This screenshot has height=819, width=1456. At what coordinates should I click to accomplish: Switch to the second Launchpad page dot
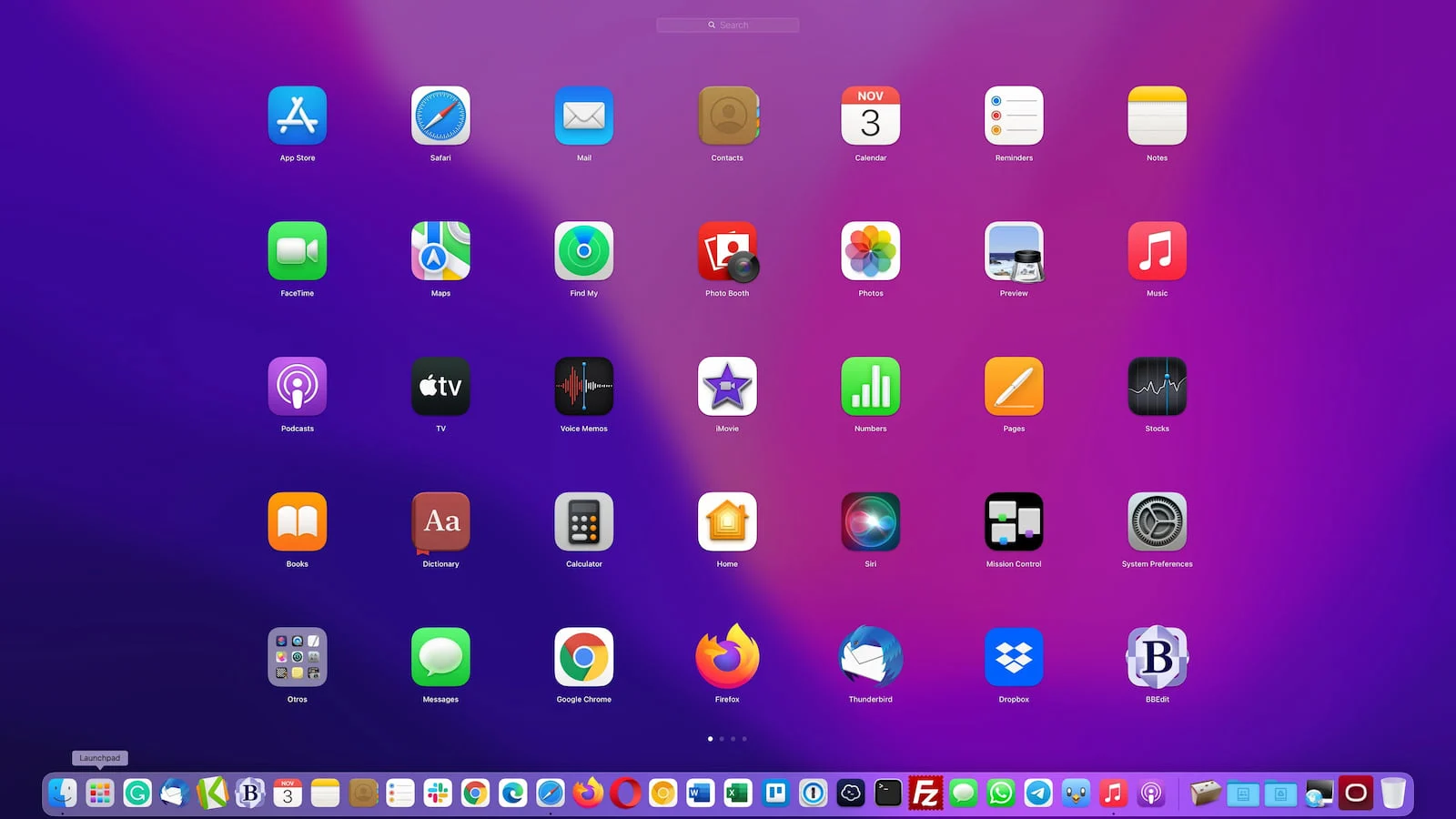point(722,739)
